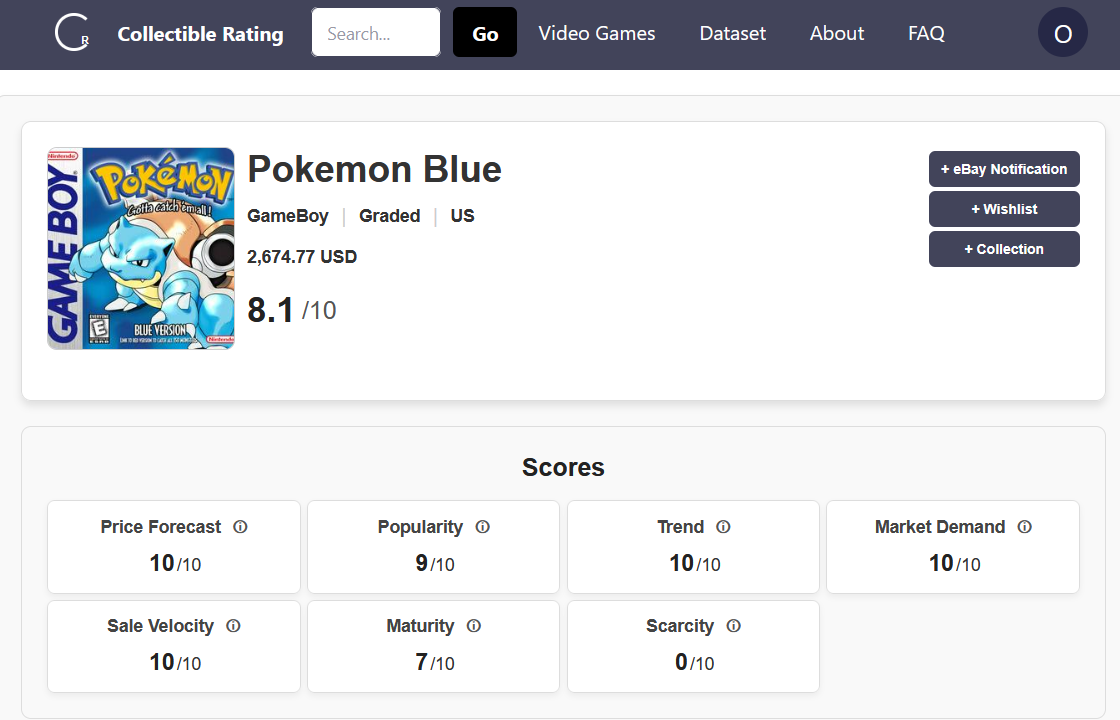Click the Sale Velocity 10/10 value
This screenshot has height=720, width=1120.
(x=175, y=663)
